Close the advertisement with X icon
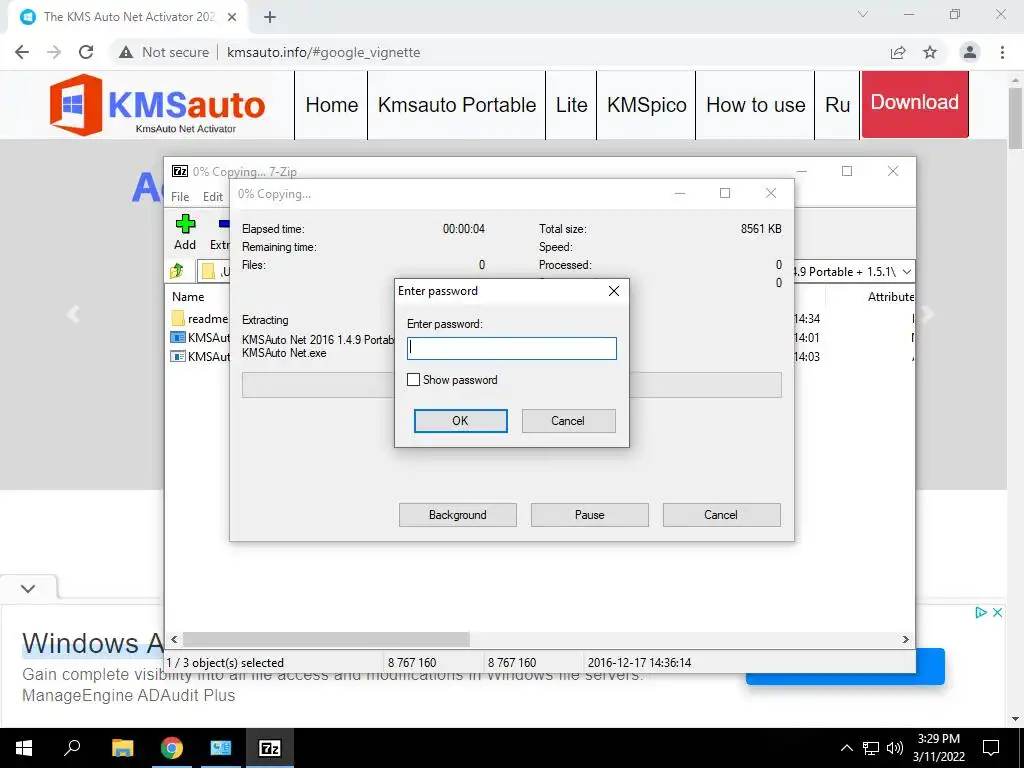Screen dimensions: 1024x768 pyautogui.click(x=997, y=613)
